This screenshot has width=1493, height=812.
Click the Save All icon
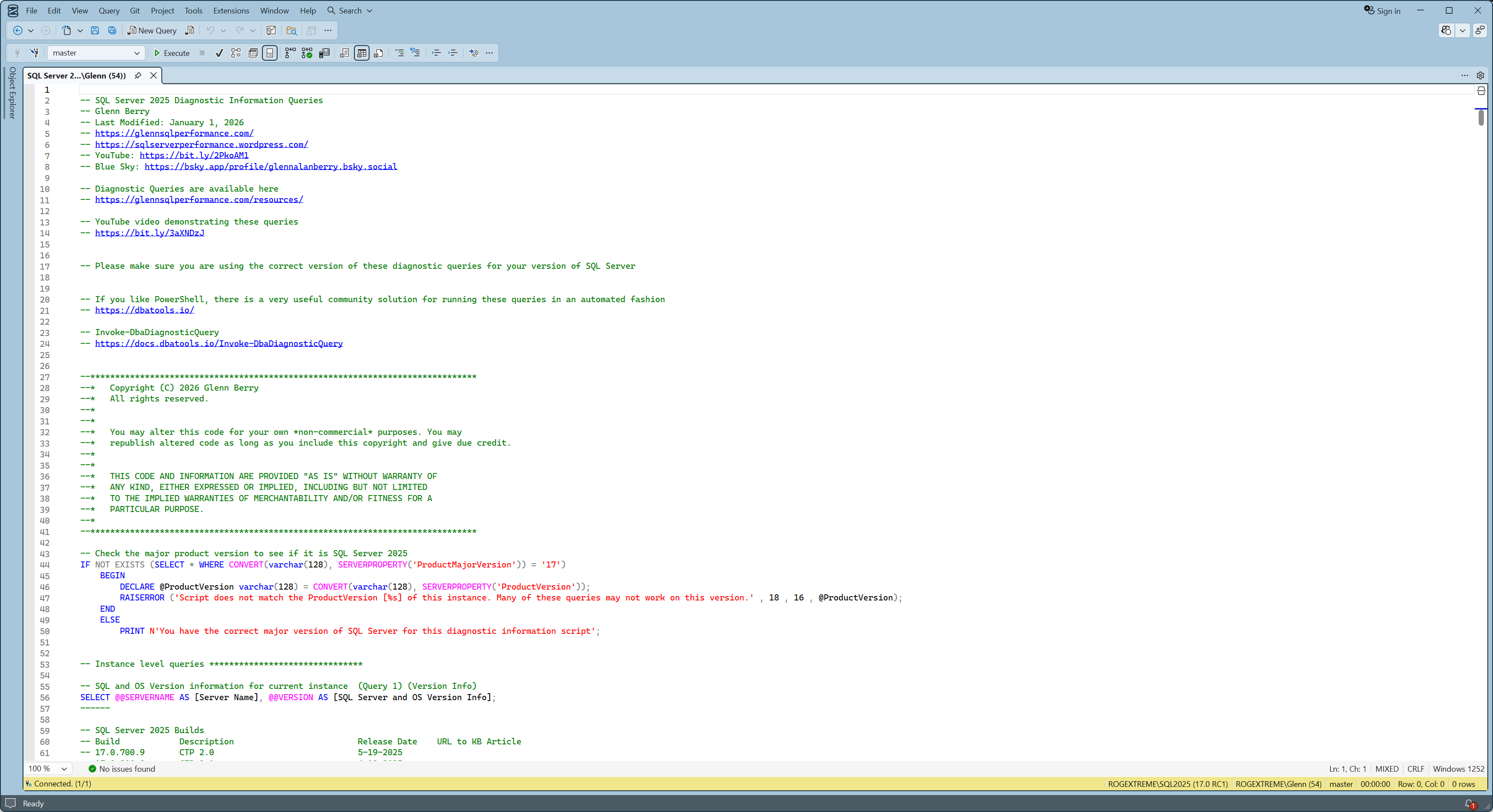point(112,30)
